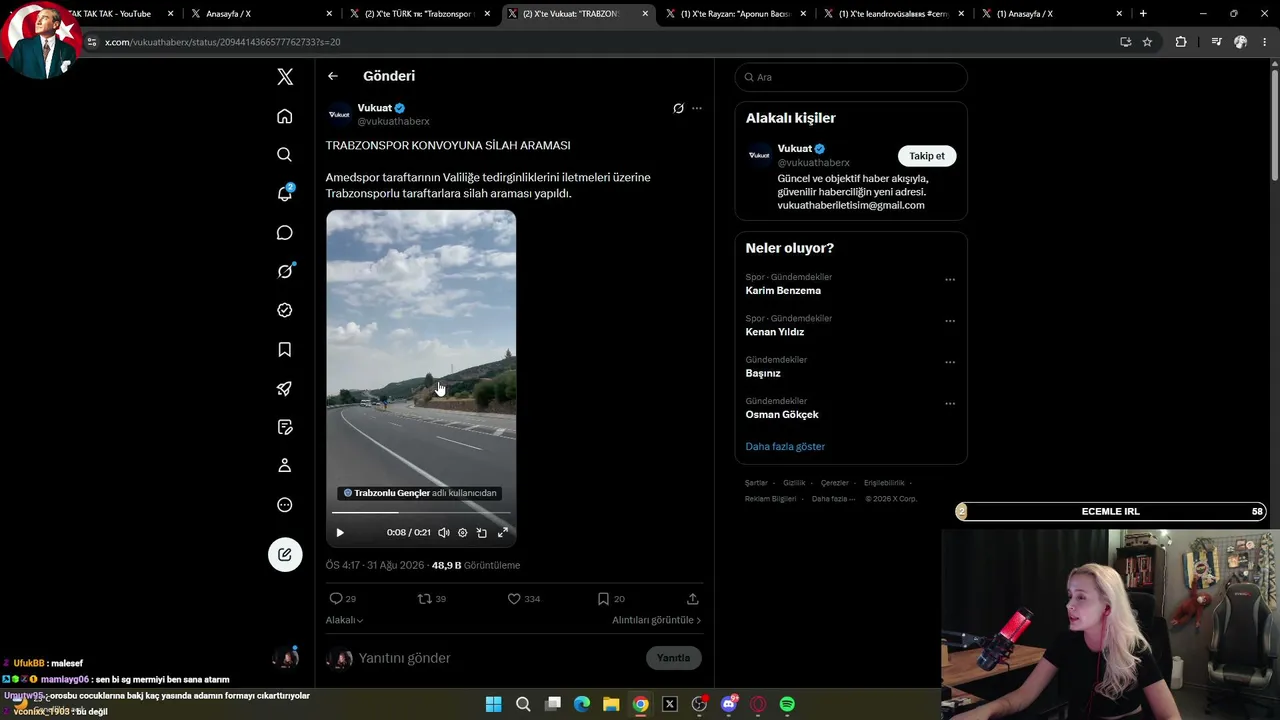Open the Home feed icon in sidebar
This screenshot has height=720, width=1280.
click(285, 116)
